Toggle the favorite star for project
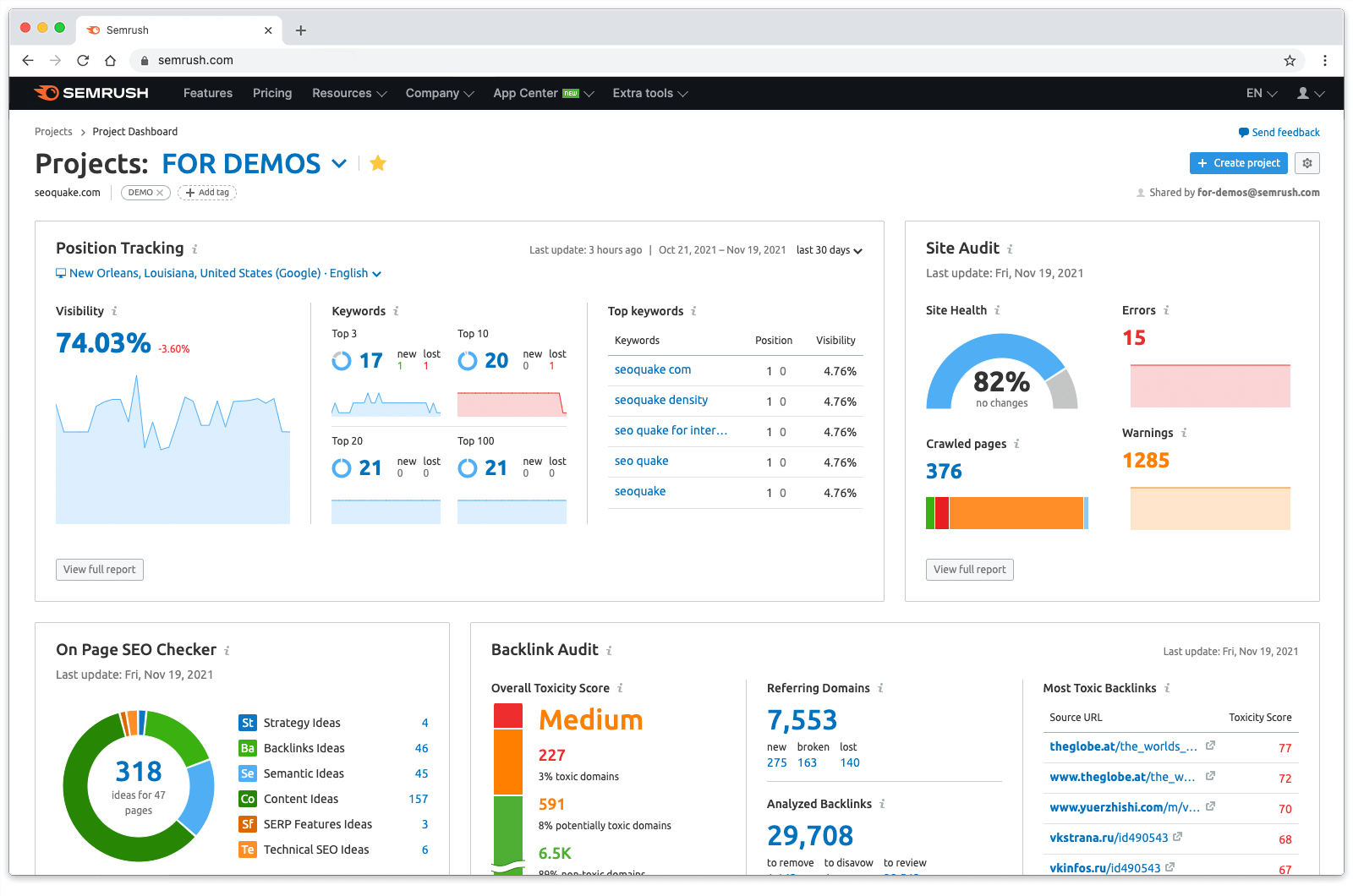Image resolution: width=1353 pixels, height=896 pixels. tap(378, 163)
